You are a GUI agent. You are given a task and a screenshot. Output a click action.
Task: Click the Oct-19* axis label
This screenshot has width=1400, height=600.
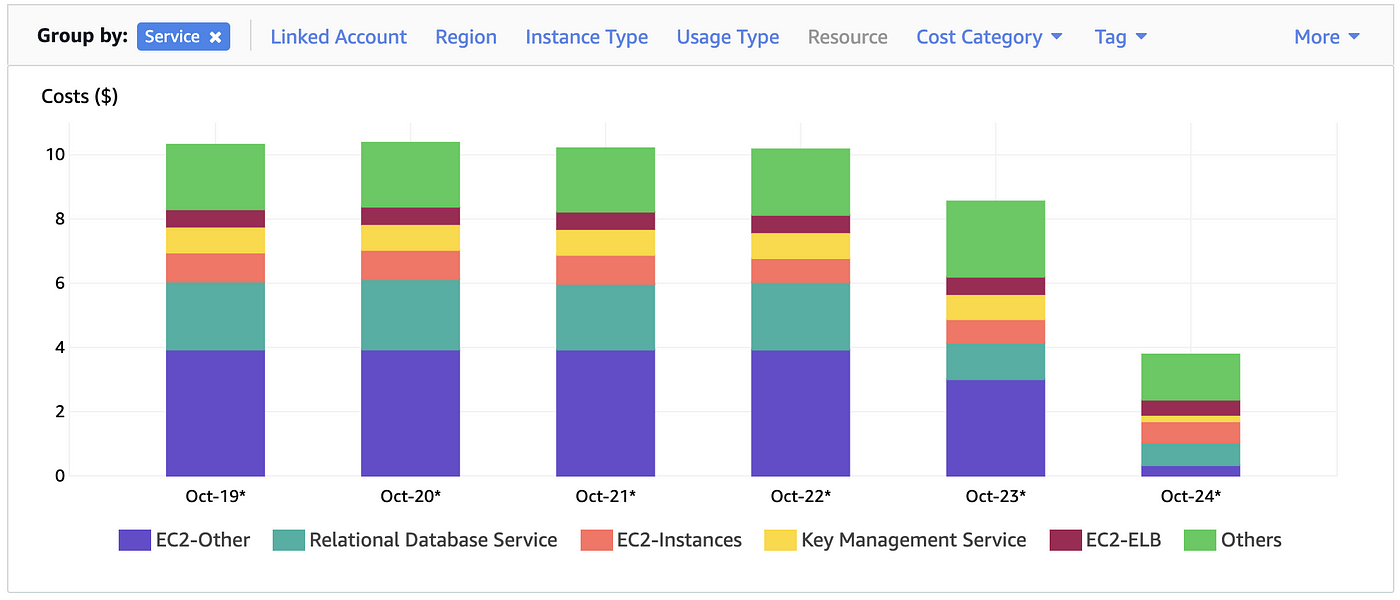click(x=215, y=496)
